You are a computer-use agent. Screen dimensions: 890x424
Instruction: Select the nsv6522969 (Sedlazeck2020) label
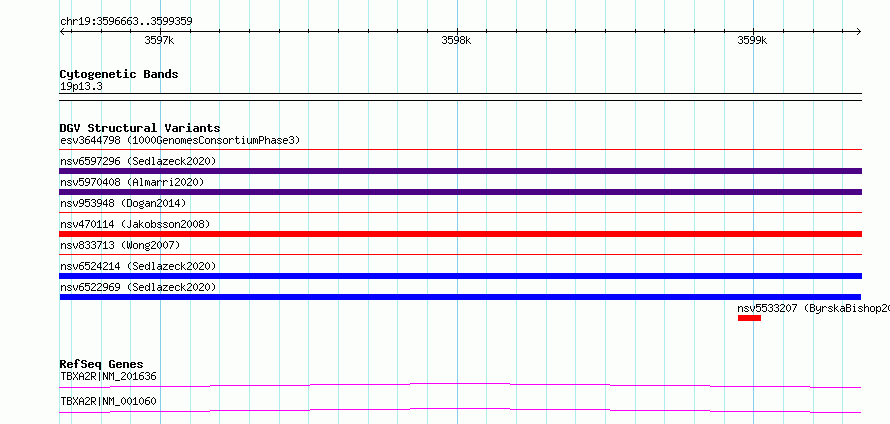click(x=138, y=287)
